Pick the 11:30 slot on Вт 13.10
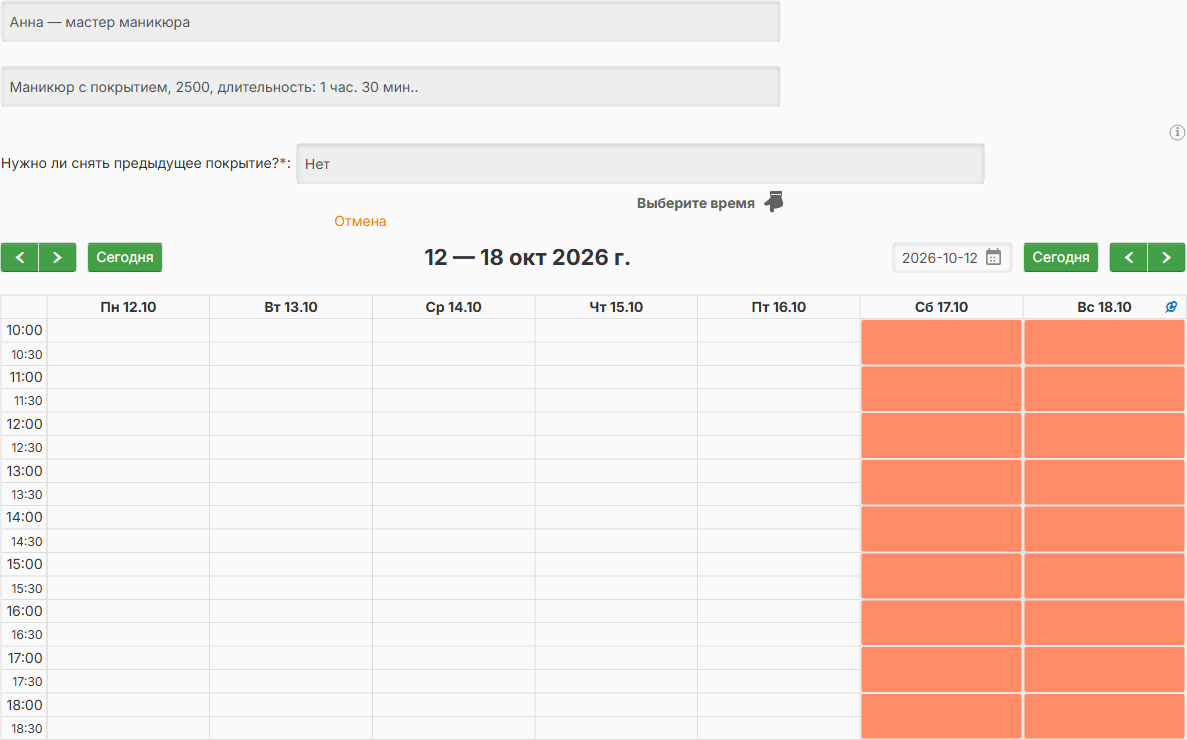Screen dimensions: 1187x740 click(x=291, y=401)
